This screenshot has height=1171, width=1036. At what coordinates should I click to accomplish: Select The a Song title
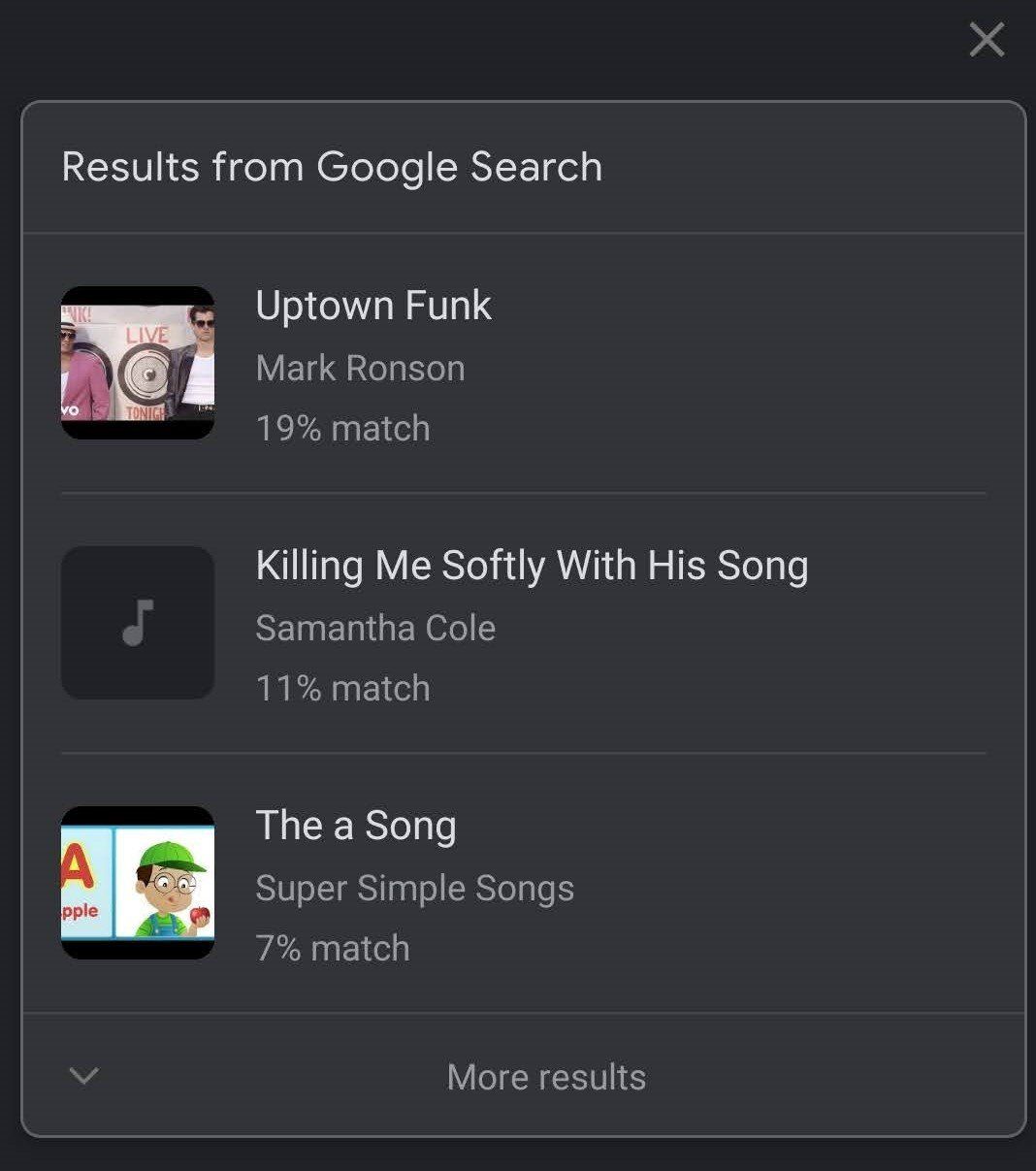coord(356,826)
